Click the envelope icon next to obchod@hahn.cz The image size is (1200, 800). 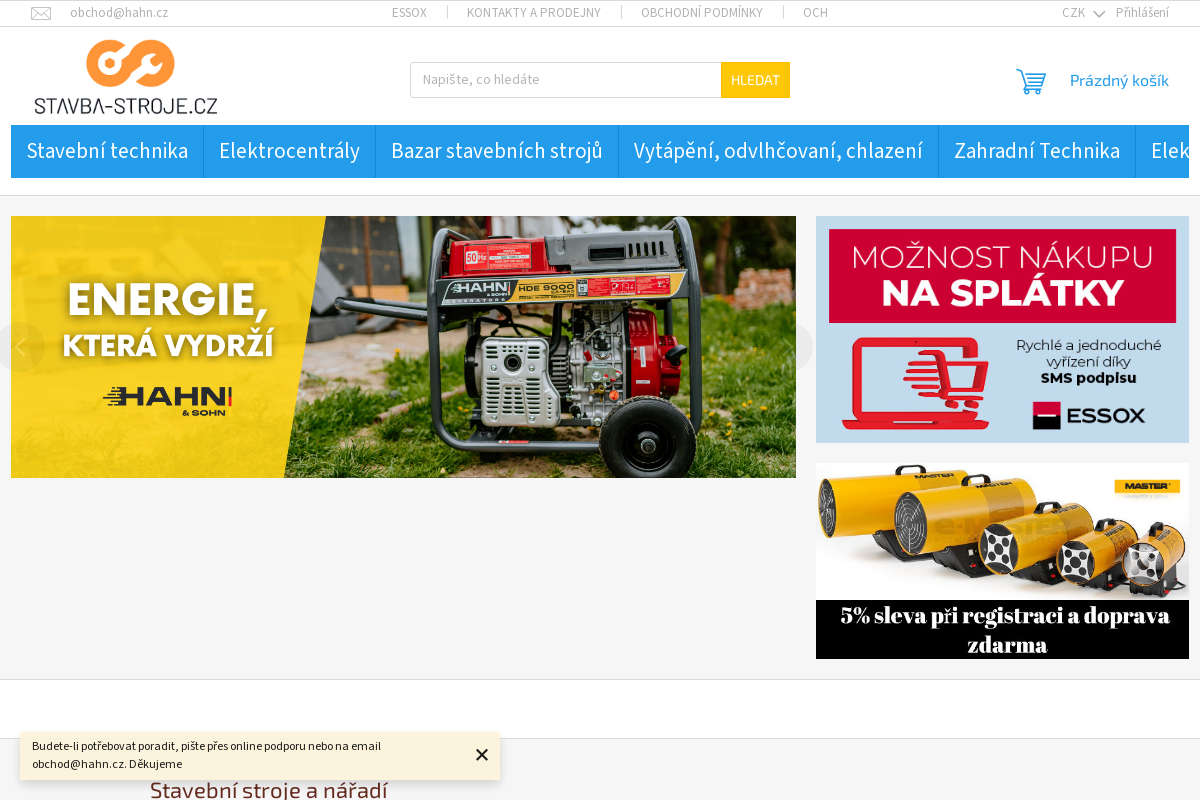coord(41,13)
